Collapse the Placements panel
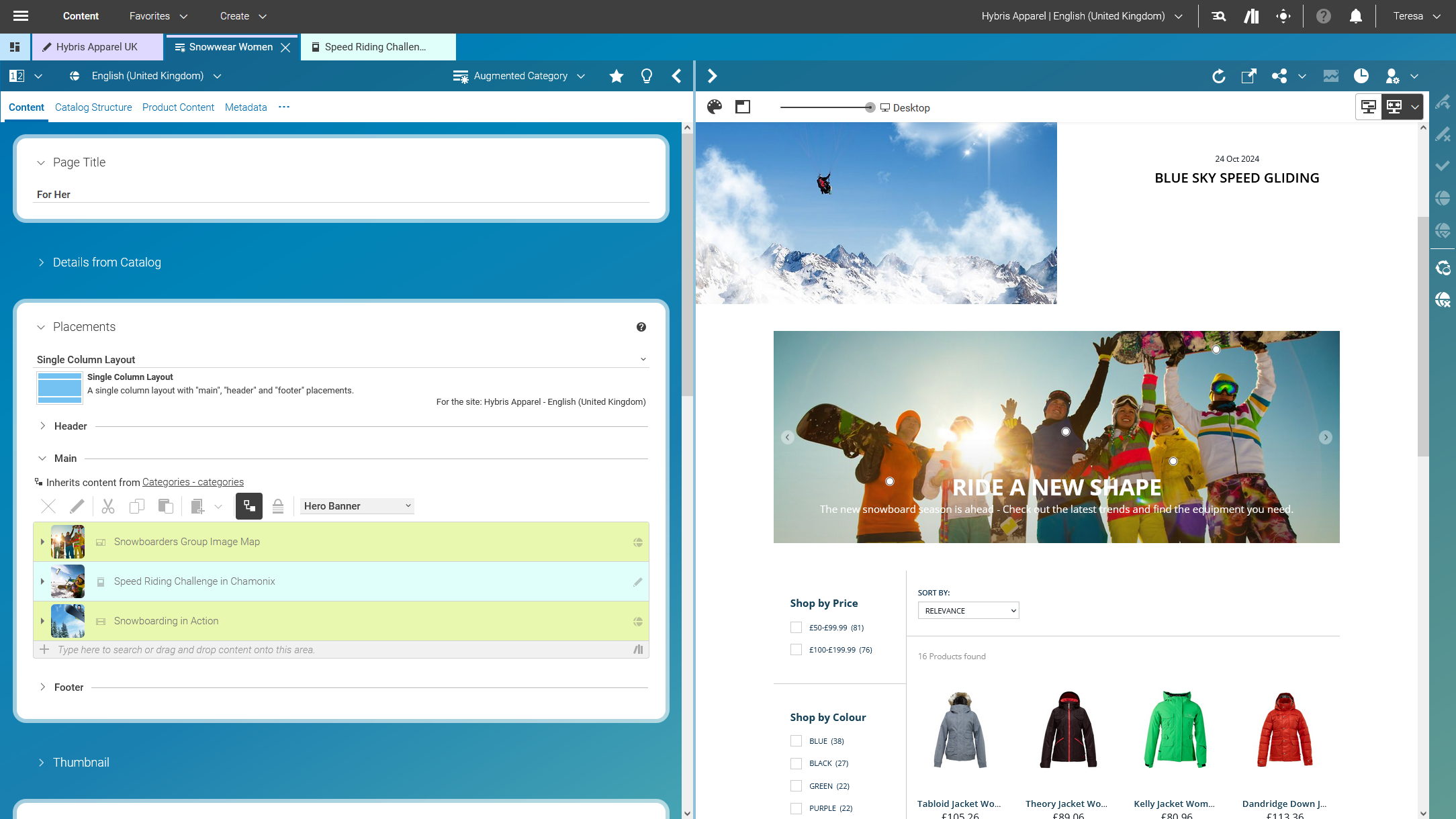This screenshot has width=1456, height=819. point(40,327)
